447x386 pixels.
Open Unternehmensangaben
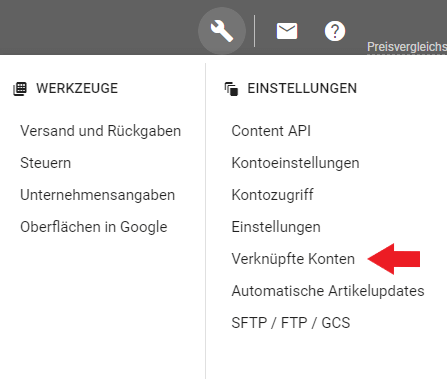click(x=97, y=195)
